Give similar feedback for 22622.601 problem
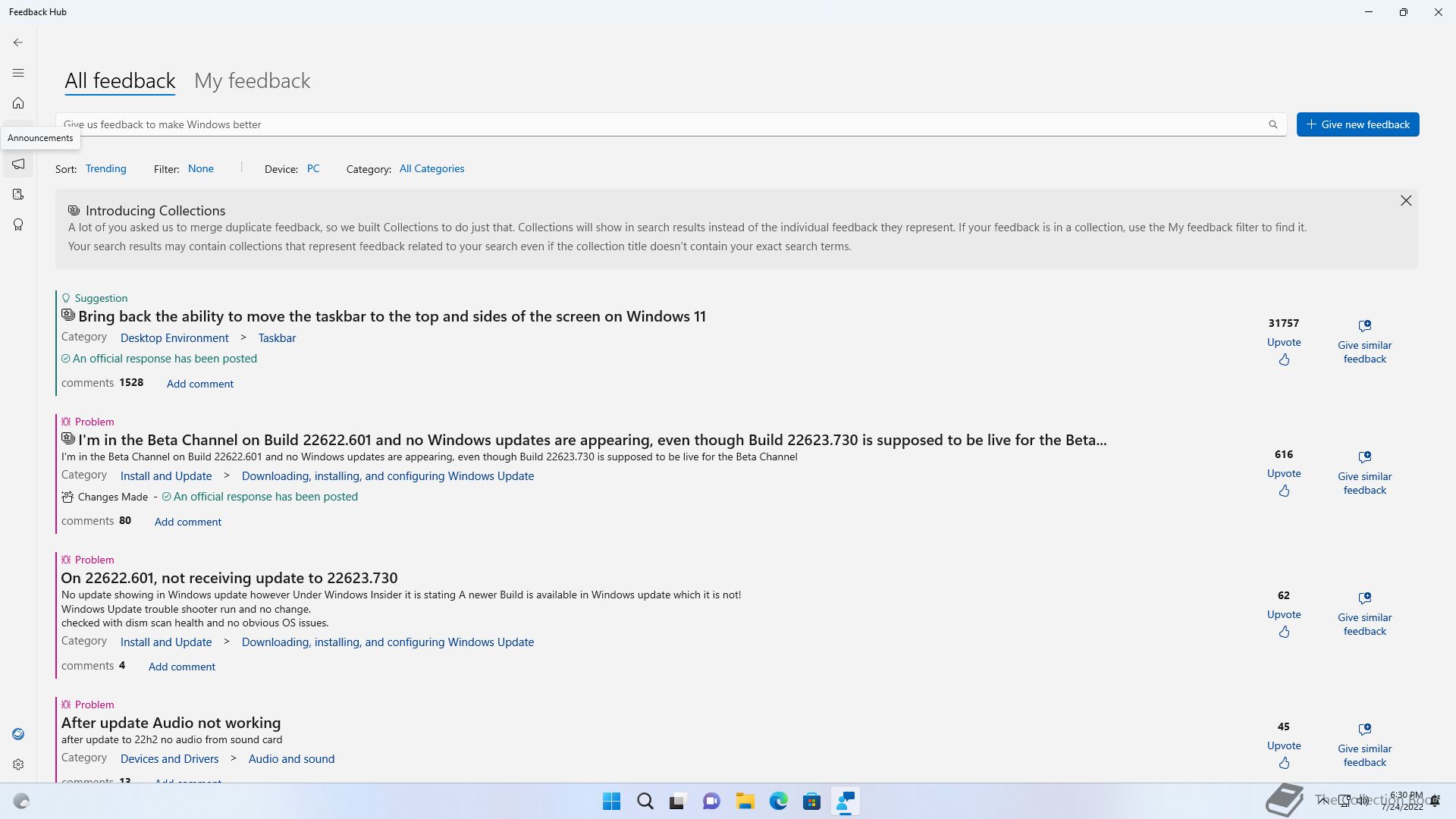1456x819 pixels. tap(1364, 614)
